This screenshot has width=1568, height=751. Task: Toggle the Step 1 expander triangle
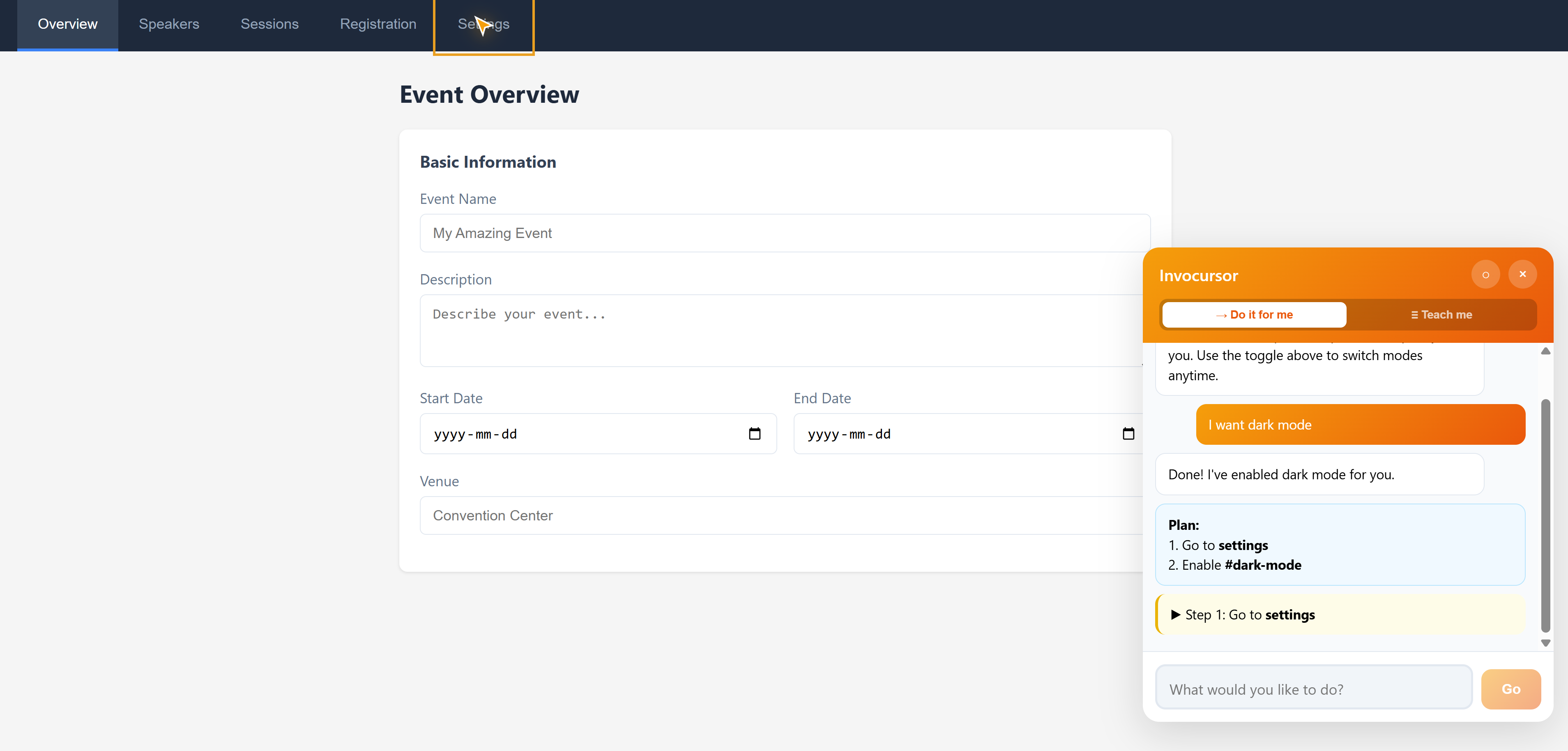click(x=1176, y=615)
